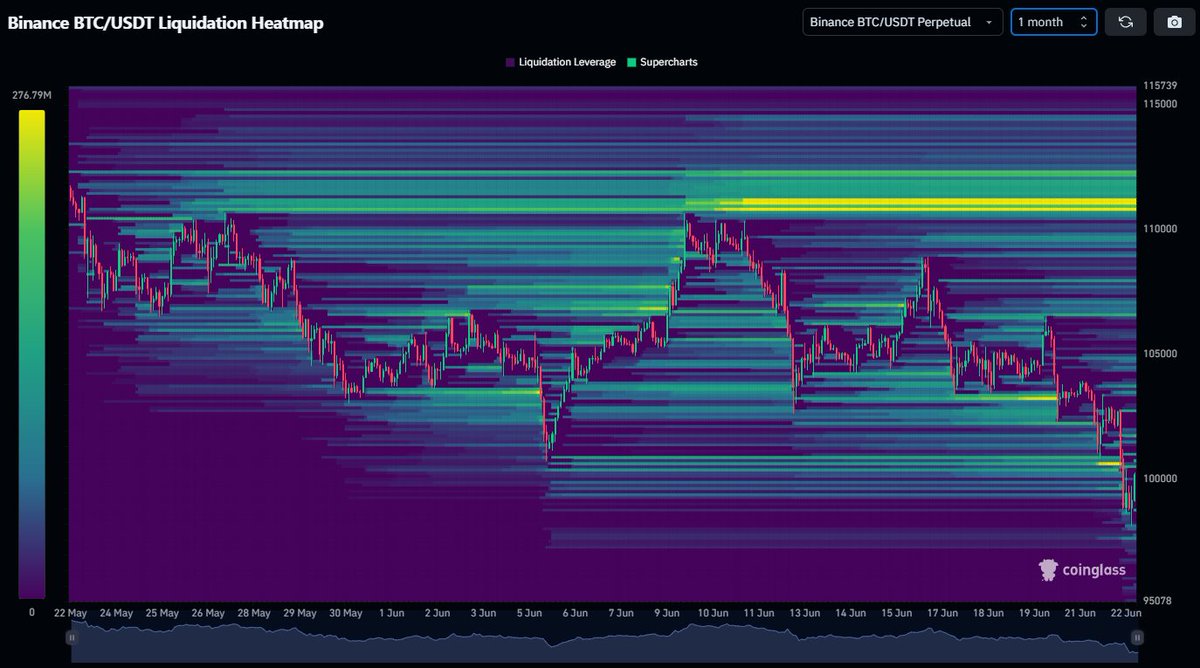Click the 7 Jun date label
The width and height of the screenshot is (1200, 668).
click(x=622, y=613)
